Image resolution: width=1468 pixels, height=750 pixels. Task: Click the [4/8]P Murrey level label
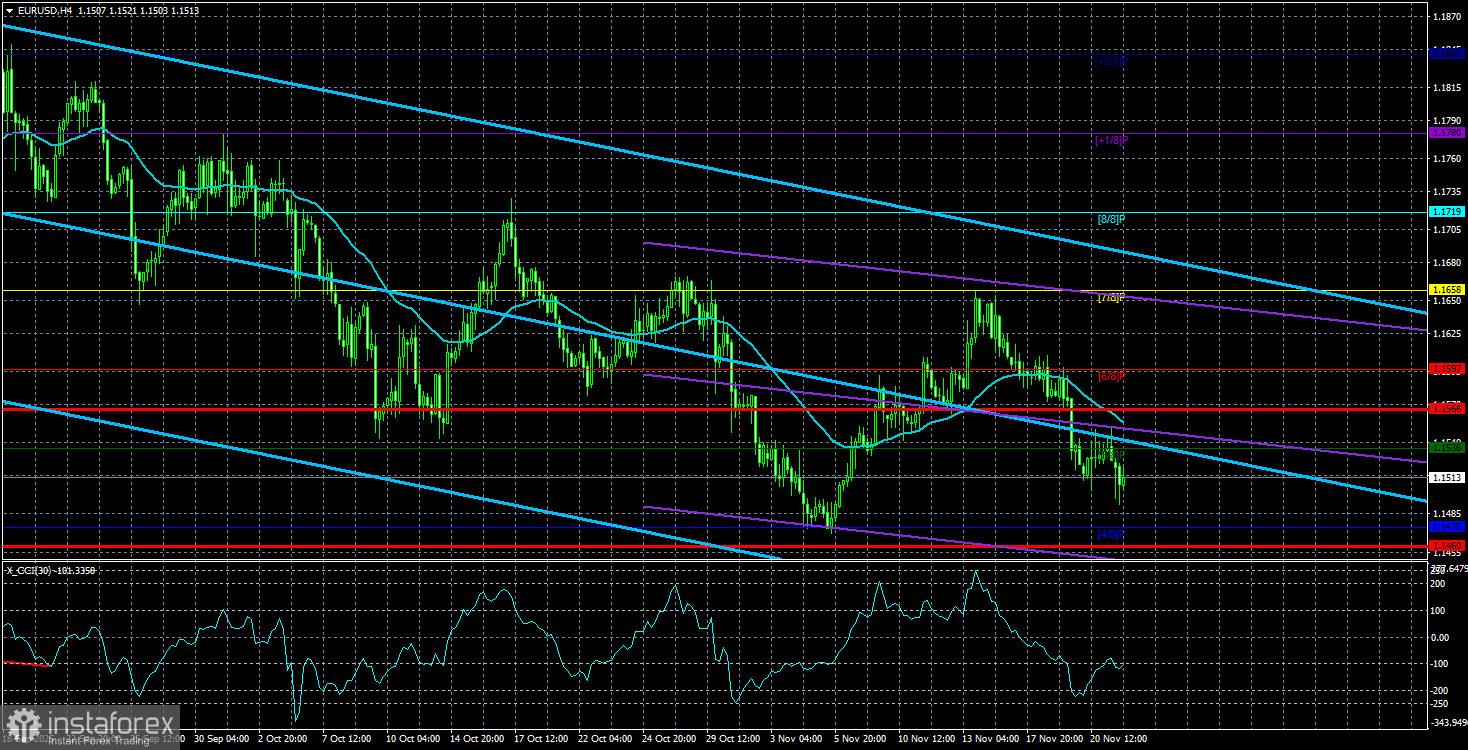click(x=1110, y=533)
